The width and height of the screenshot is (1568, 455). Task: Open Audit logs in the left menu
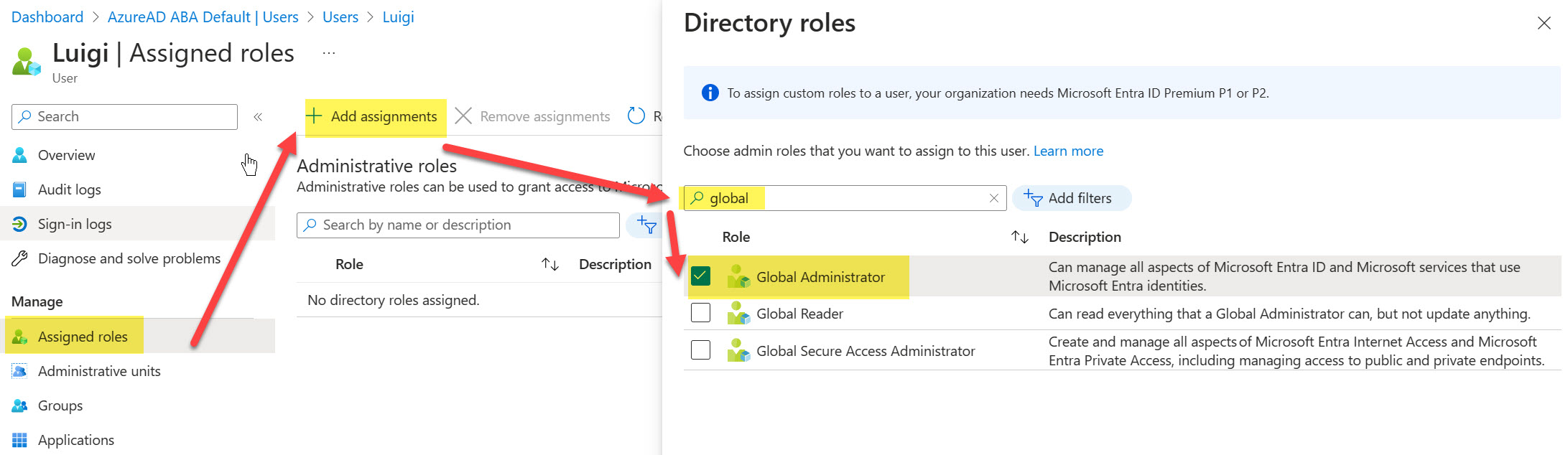click(69, 189)
